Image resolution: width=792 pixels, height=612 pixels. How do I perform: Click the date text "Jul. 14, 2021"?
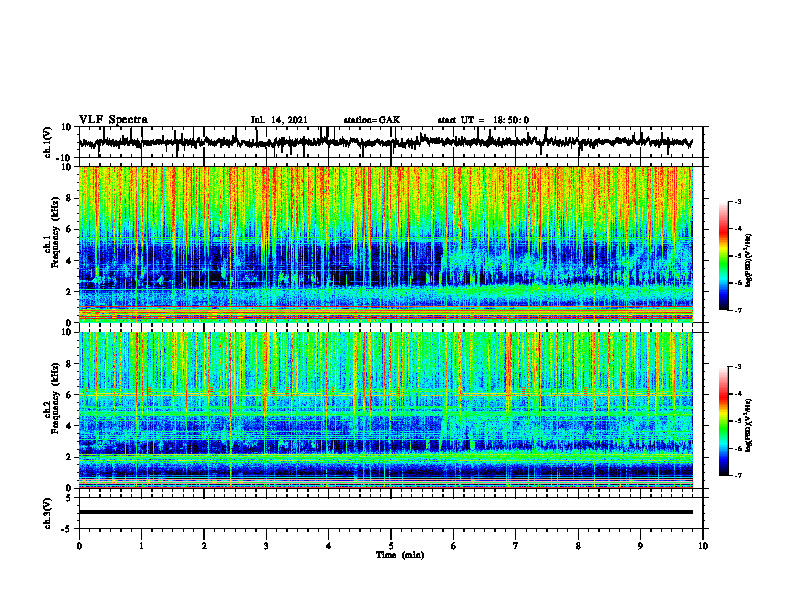pos(279,120)
